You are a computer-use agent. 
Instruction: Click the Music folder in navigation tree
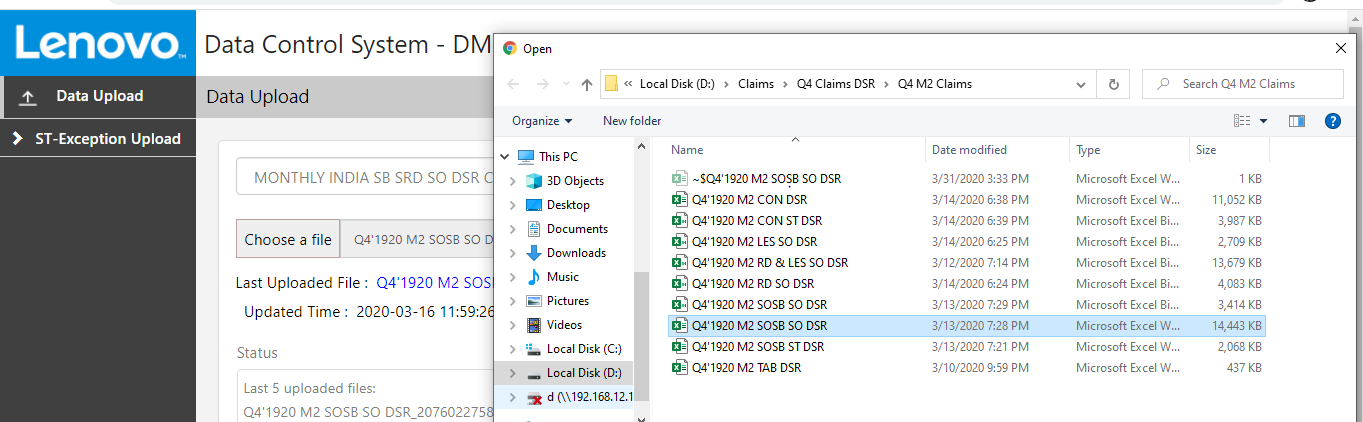[x=562, y=277]
